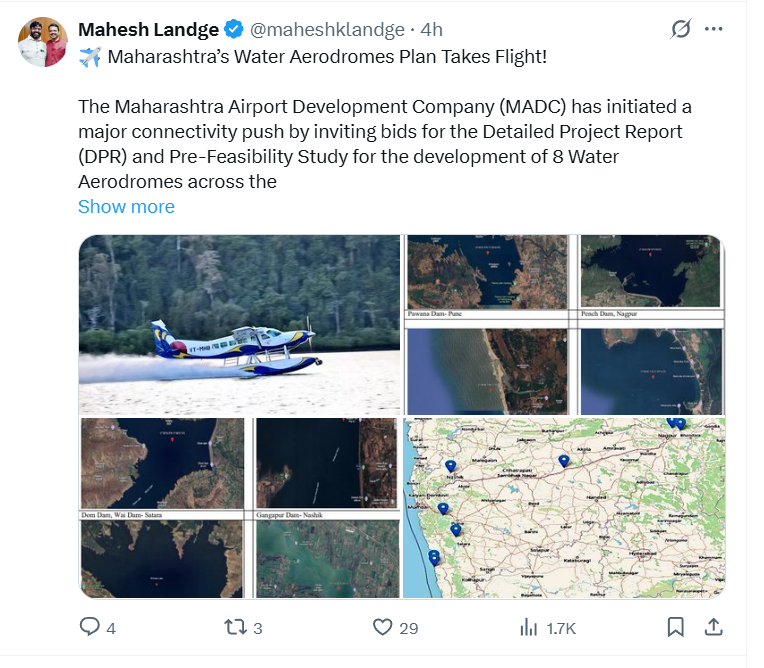Open the three-dot More menu
The width and height of the screenshot is (764, 668).
click(x=713, y=29)
